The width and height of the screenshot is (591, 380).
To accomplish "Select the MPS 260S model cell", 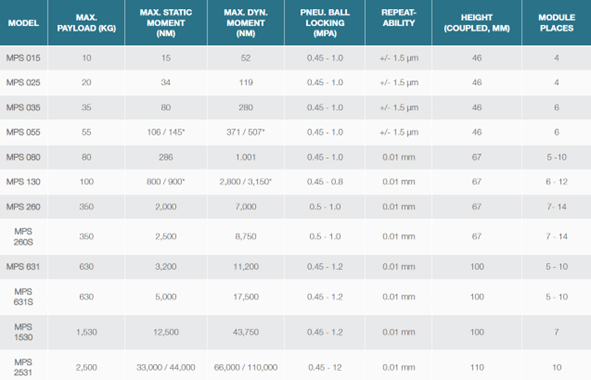I will (23, 237).
